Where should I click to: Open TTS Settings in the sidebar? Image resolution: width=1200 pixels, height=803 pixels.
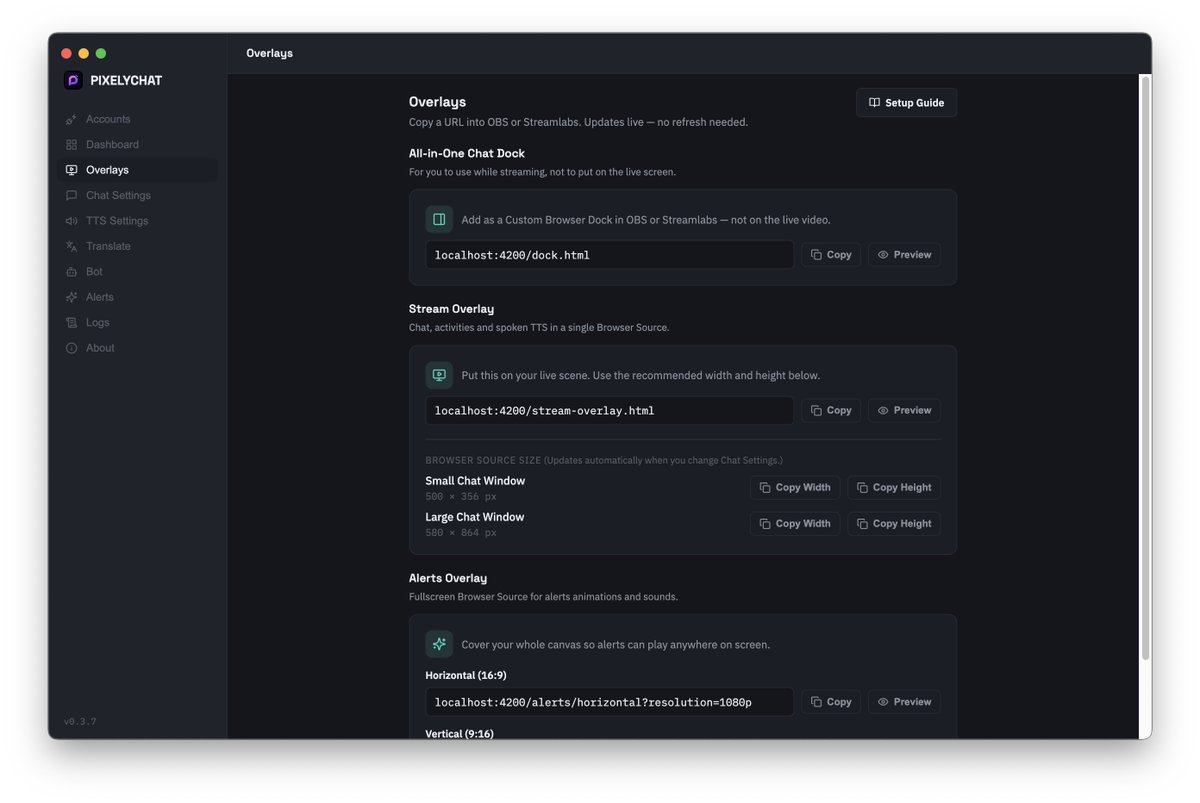click(x=138, y=221)
